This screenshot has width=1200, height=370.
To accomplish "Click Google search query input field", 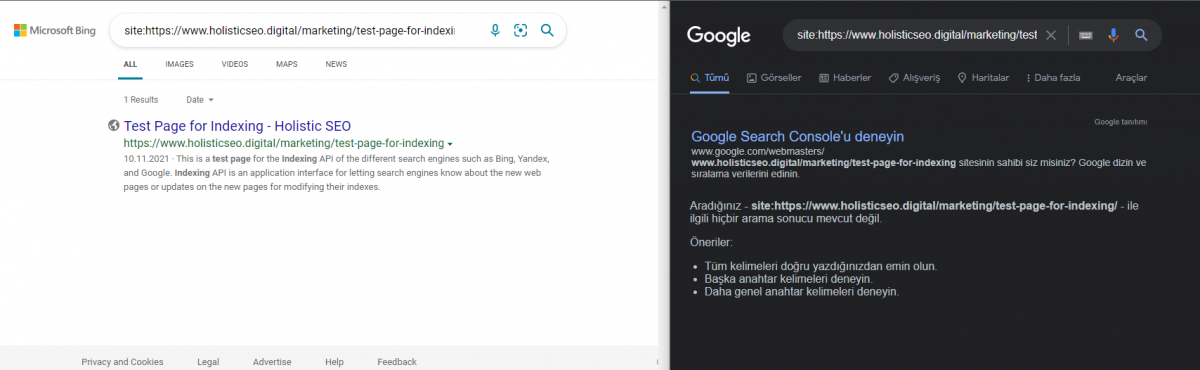I will [x=917, y=35].
